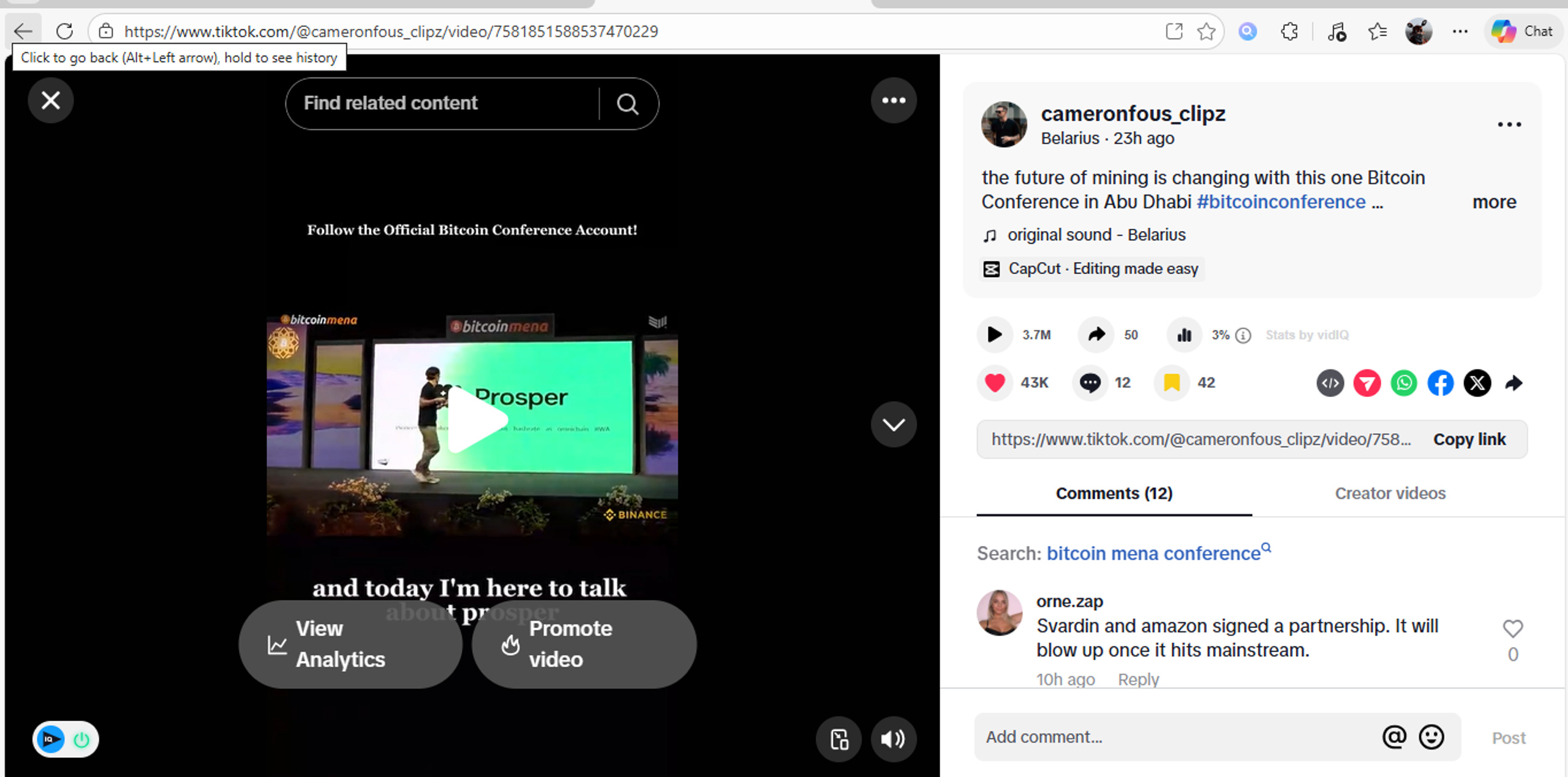Open cameronfous_clipz profile avatar

pyautogui.click(x=1004, y=124)
